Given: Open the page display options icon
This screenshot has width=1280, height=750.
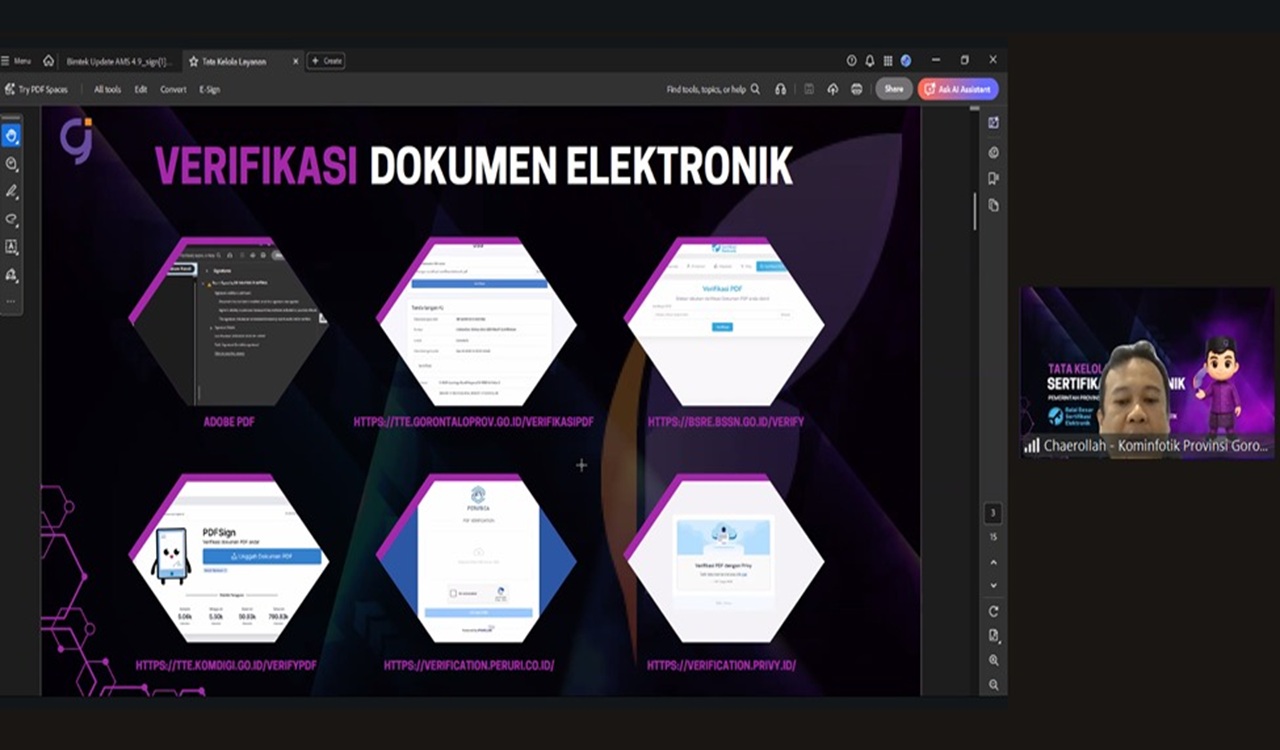Looking at the screenshot, I should tap(993, 635).
